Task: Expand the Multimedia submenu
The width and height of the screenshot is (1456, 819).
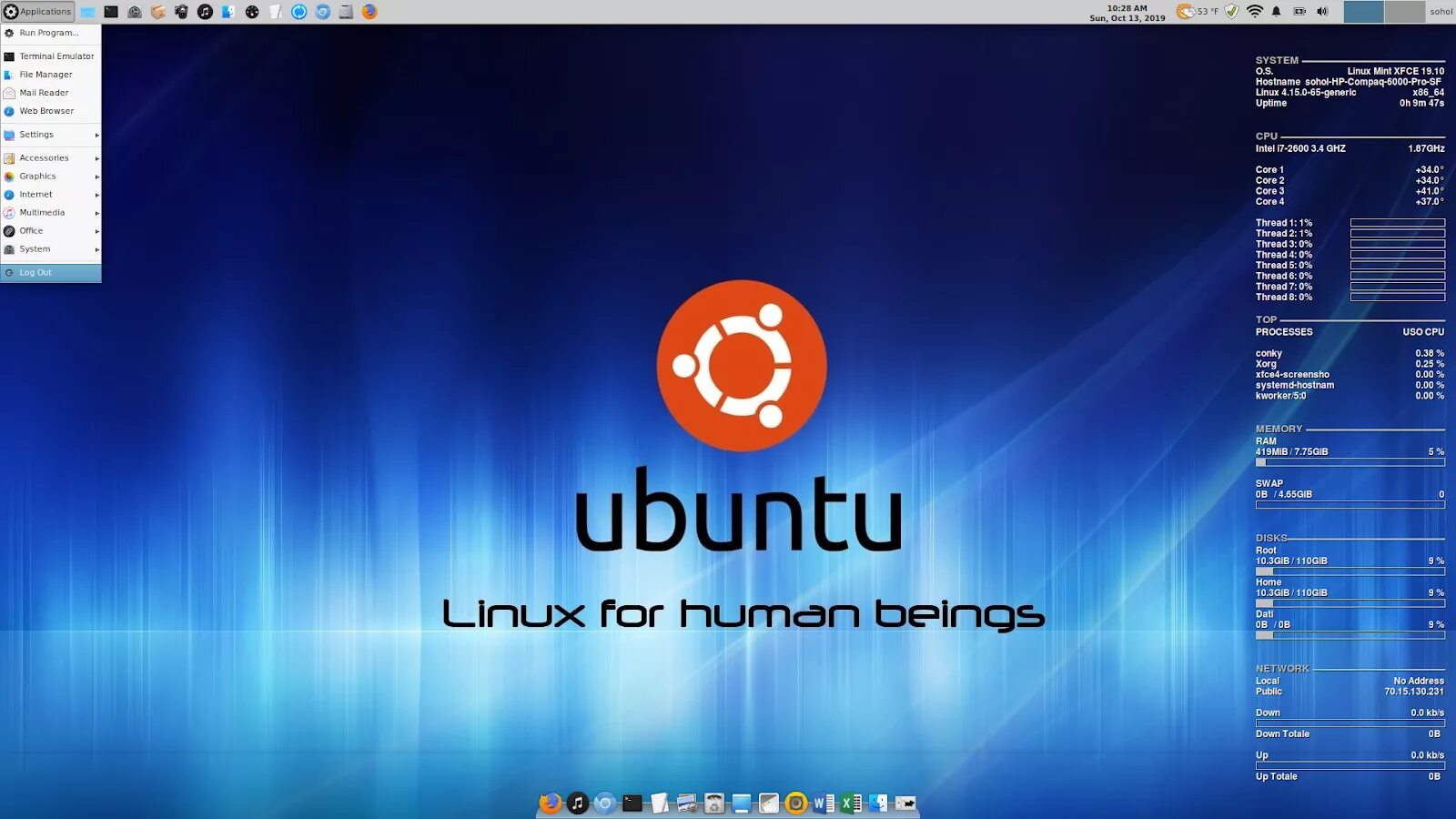Action: tap(50, 213)
